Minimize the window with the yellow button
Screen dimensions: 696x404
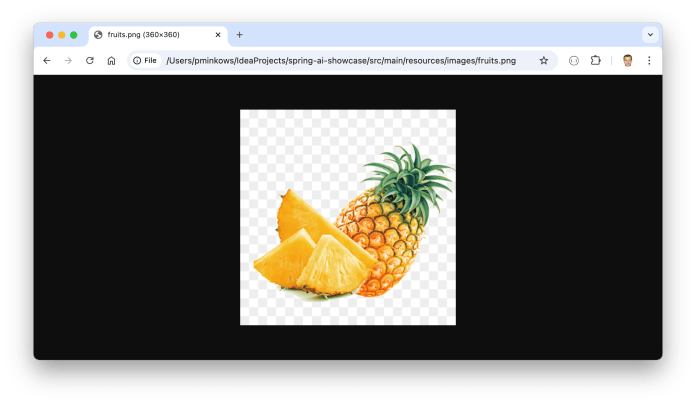(x=61, y=35)
